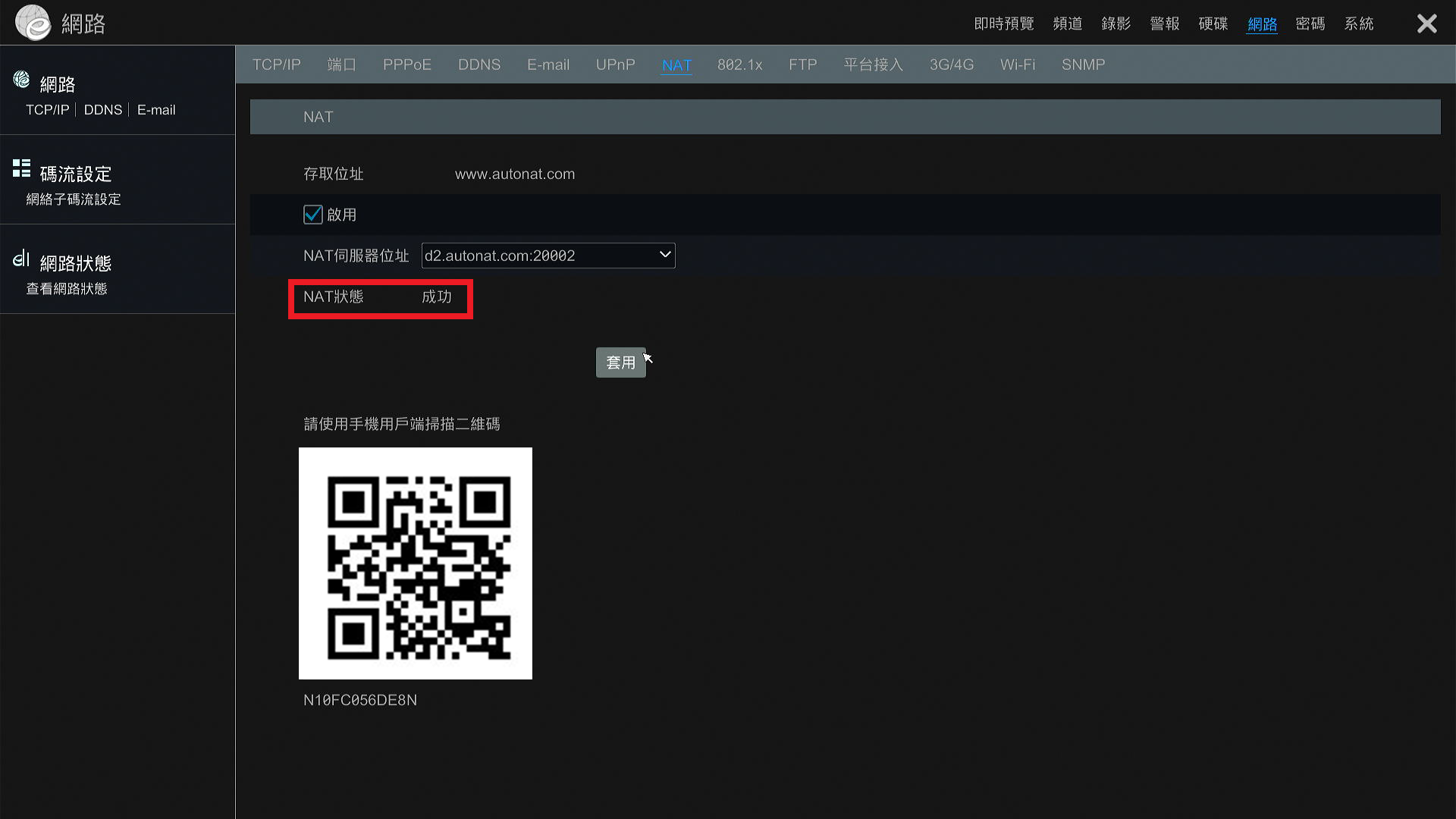Screen dimensions: 1456x819
Task: Switch to the UPnP tab
Action: coord(616,64)
